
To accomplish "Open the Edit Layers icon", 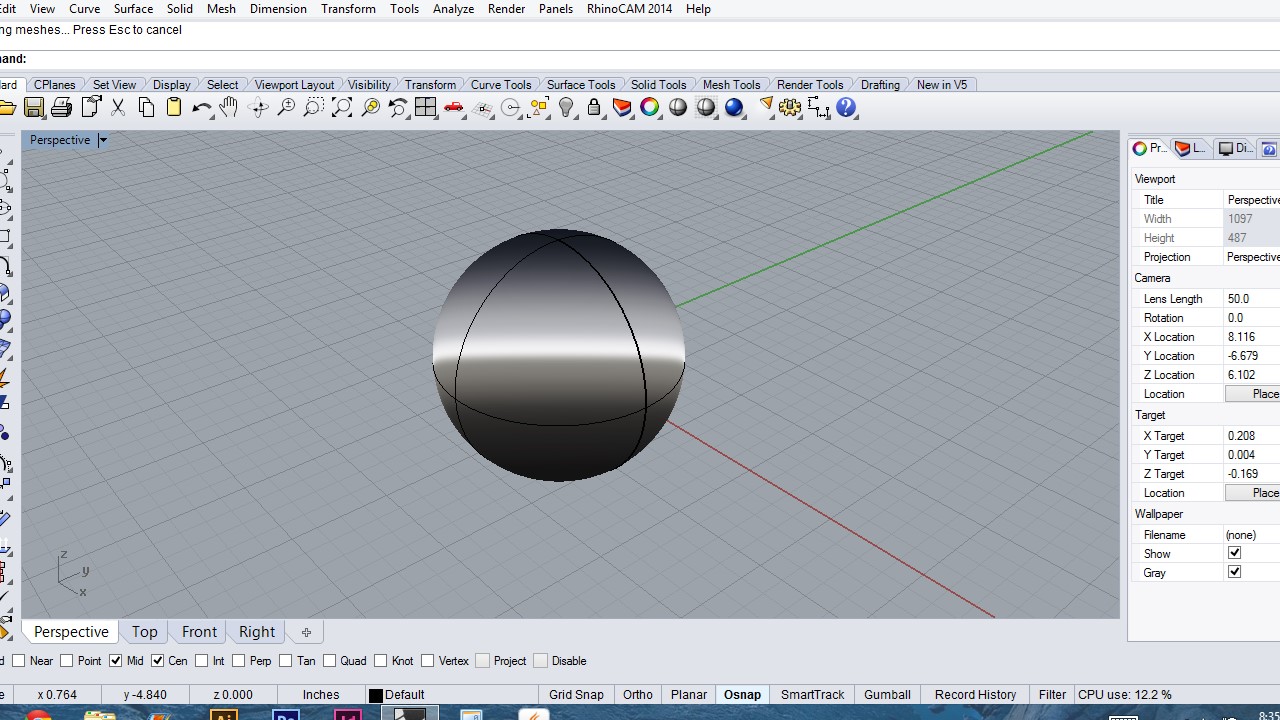I will pyautogui.click(x=622, y=108).
